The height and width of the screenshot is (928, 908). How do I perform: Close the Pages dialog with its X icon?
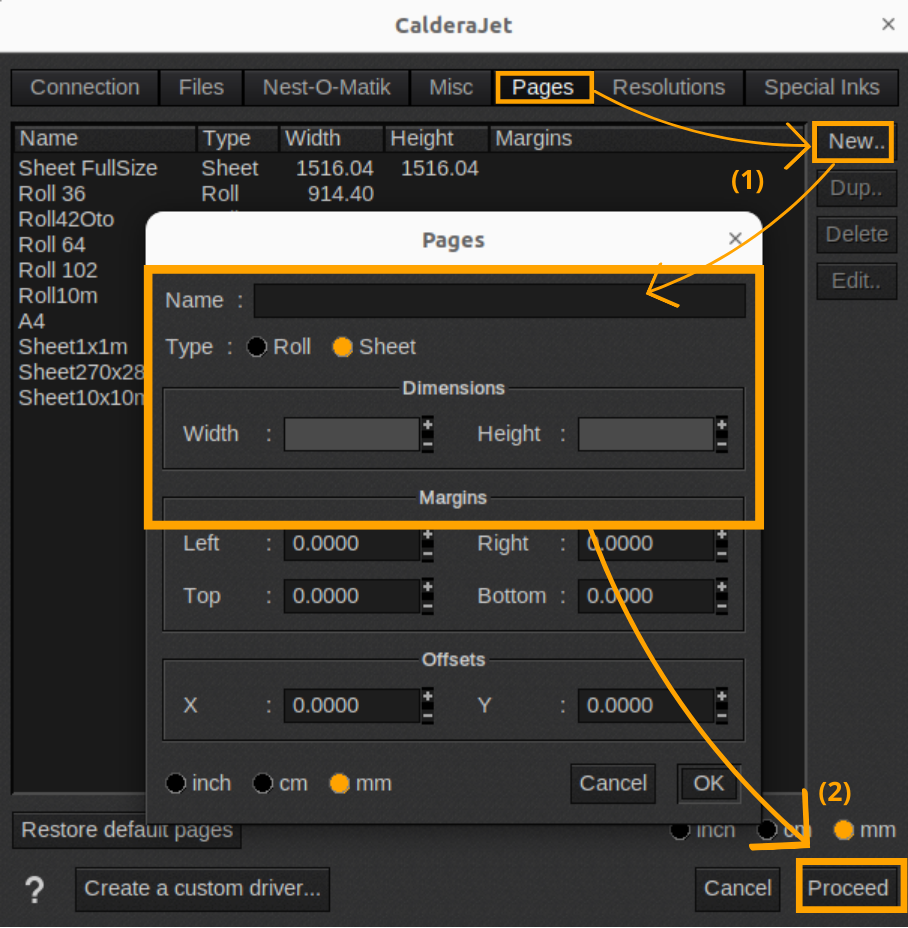[x=735, y=239]
